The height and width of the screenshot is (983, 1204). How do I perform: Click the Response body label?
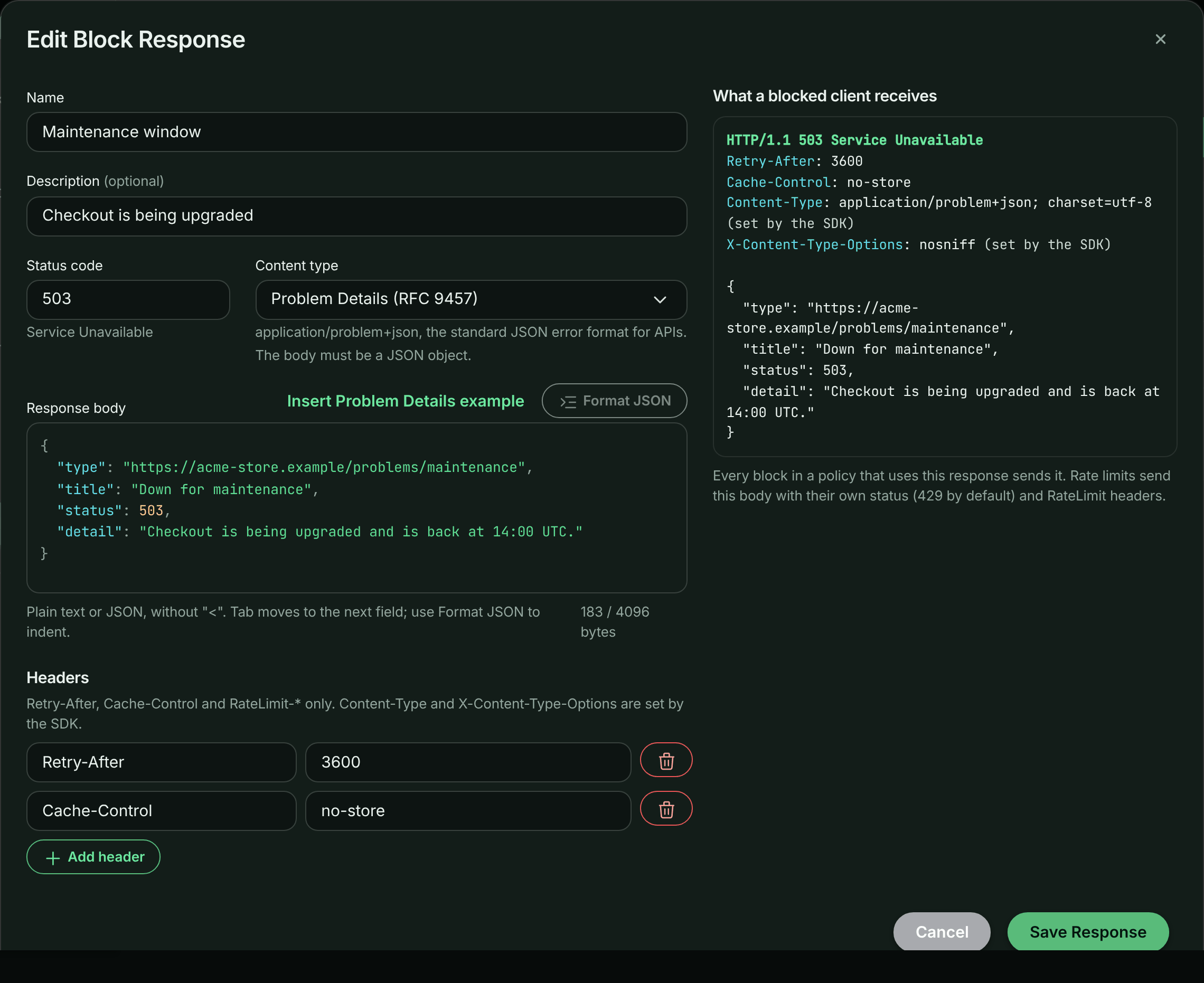click(76, 408)
